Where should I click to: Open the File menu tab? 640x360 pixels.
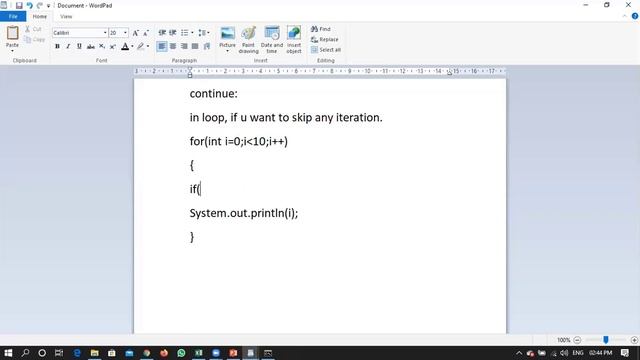(x=13, y=16)
